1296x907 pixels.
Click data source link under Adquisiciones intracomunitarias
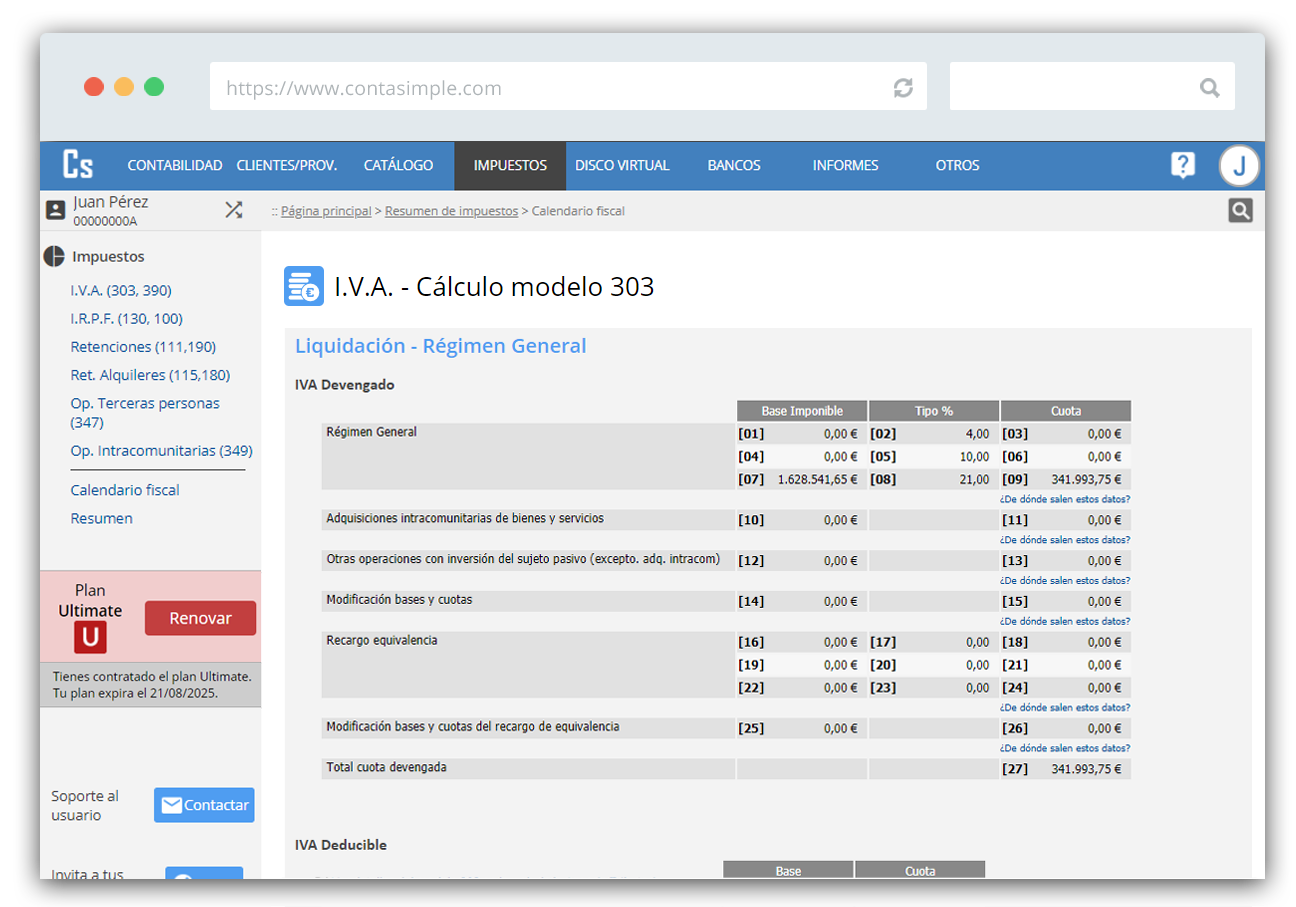point(1065,540)
